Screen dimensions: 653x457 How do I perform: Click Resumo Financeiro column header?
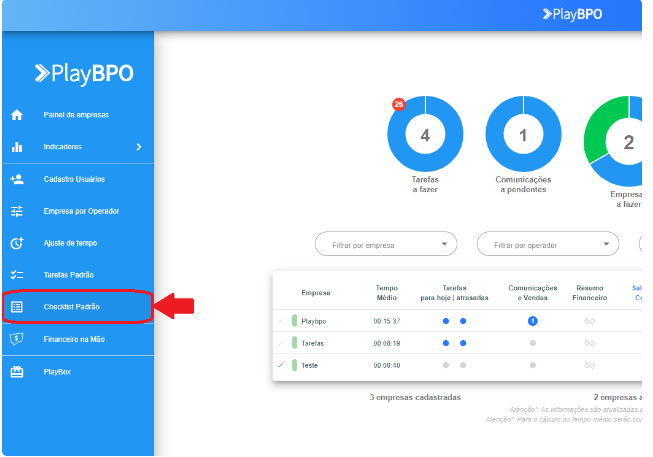[x=590, y=293]
